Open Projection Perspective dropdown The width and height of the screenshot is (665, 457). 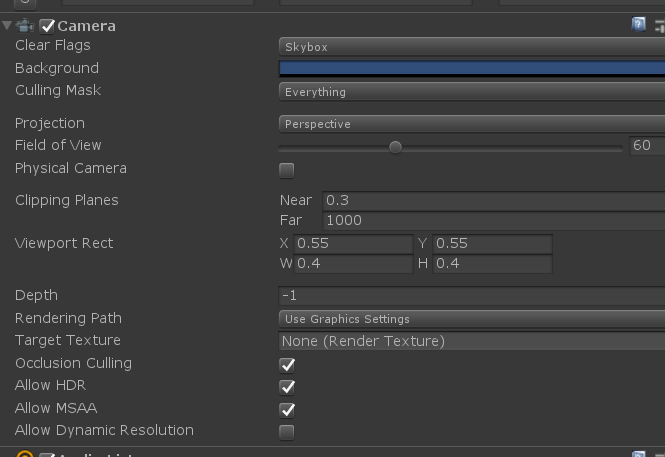click(472, 124)
